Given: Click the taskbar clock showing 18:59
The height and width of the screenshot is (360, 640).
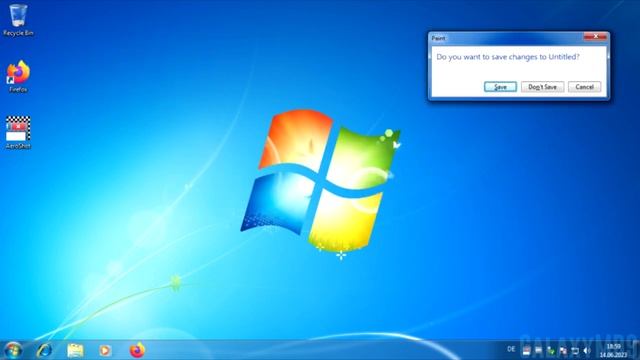Looking at the screenshot, I should [613, 351].
